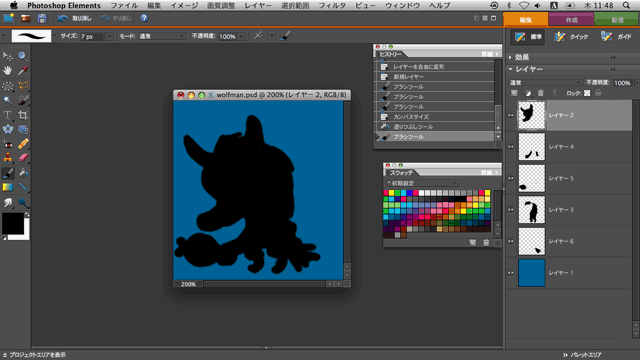Image resolution: width=640 pixels, height=360 pixels.
Task: Click the new layer icon in Layers panel
Action: pyautogui.click(x=514, y=93)
